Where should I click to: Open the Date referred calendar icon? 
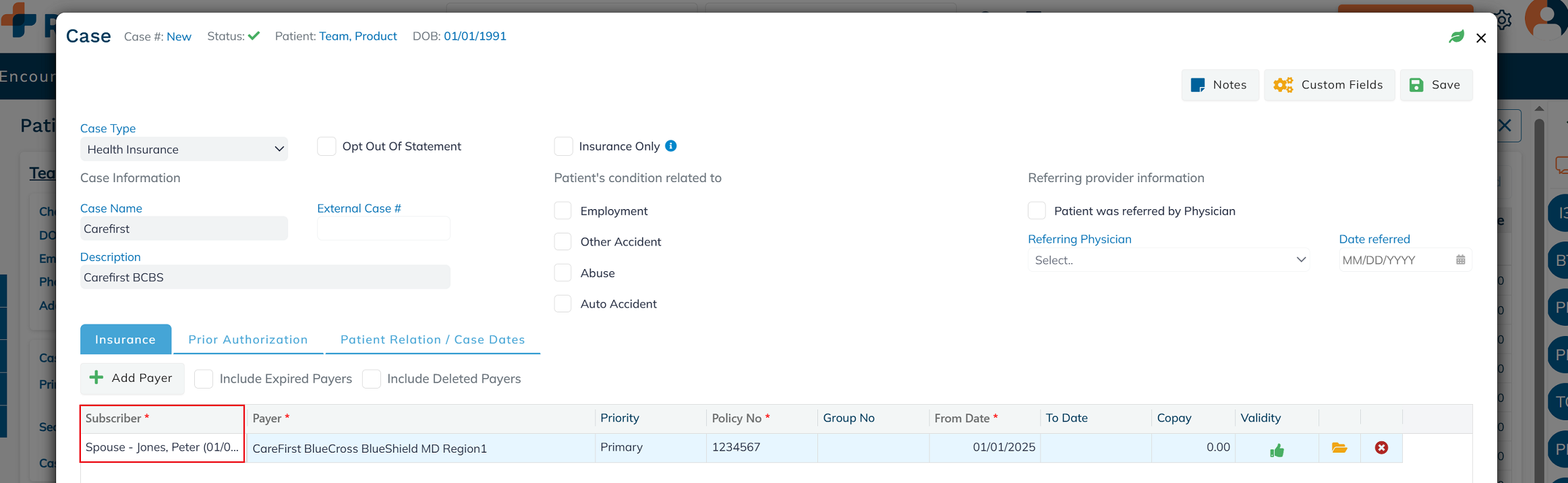[1460, 260]
